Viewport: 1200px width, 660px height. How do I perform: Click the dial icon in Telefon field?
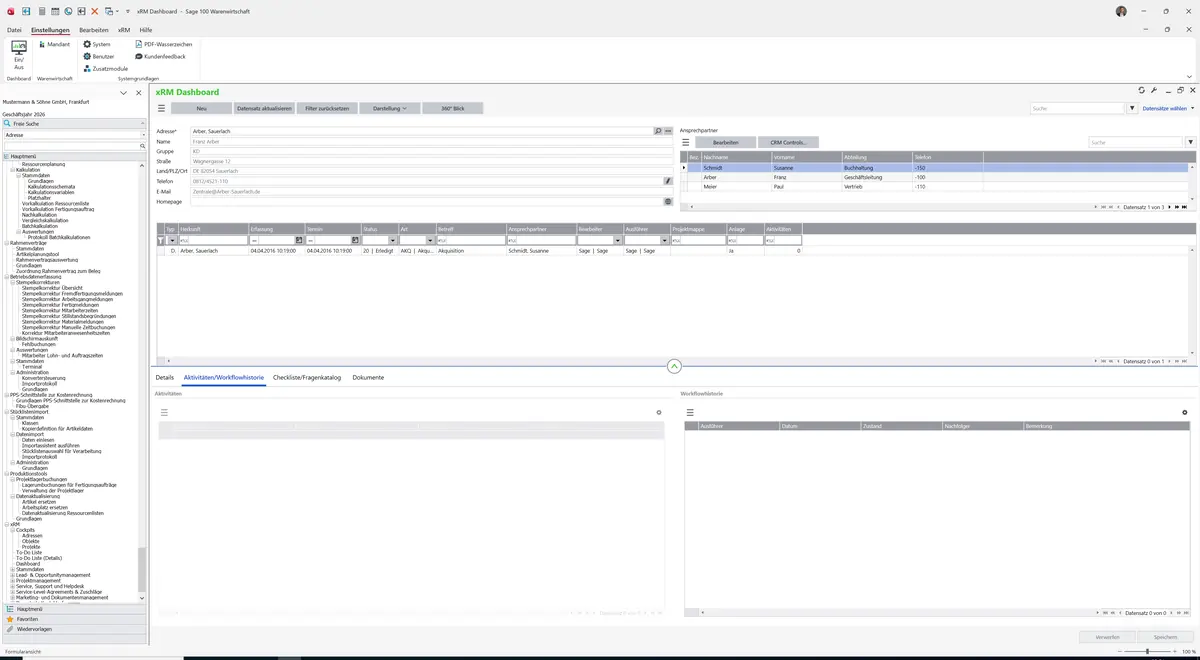[x=668, y=181]
